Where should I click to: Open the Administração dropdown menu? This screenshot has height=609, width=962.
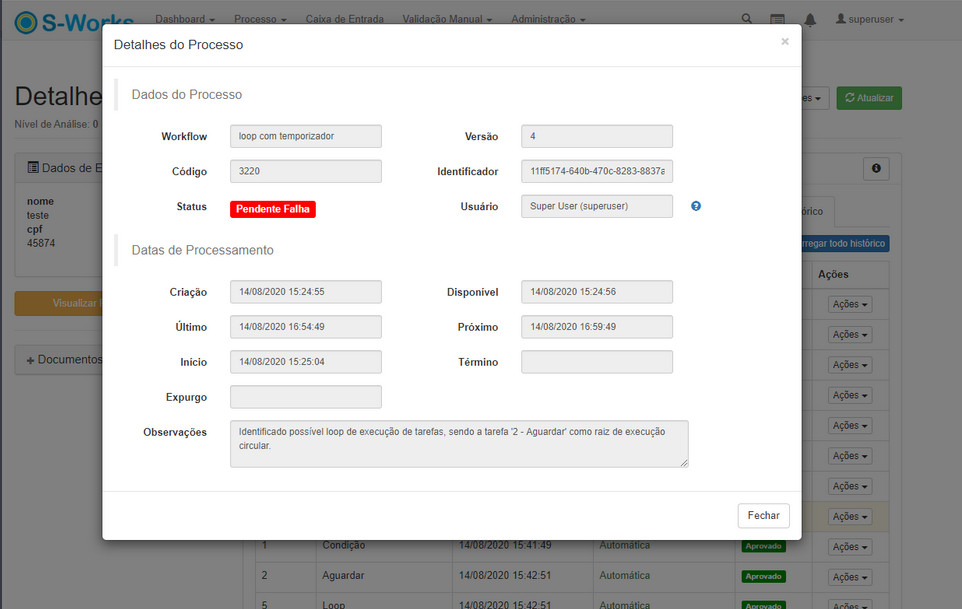(x=548, y=19)
